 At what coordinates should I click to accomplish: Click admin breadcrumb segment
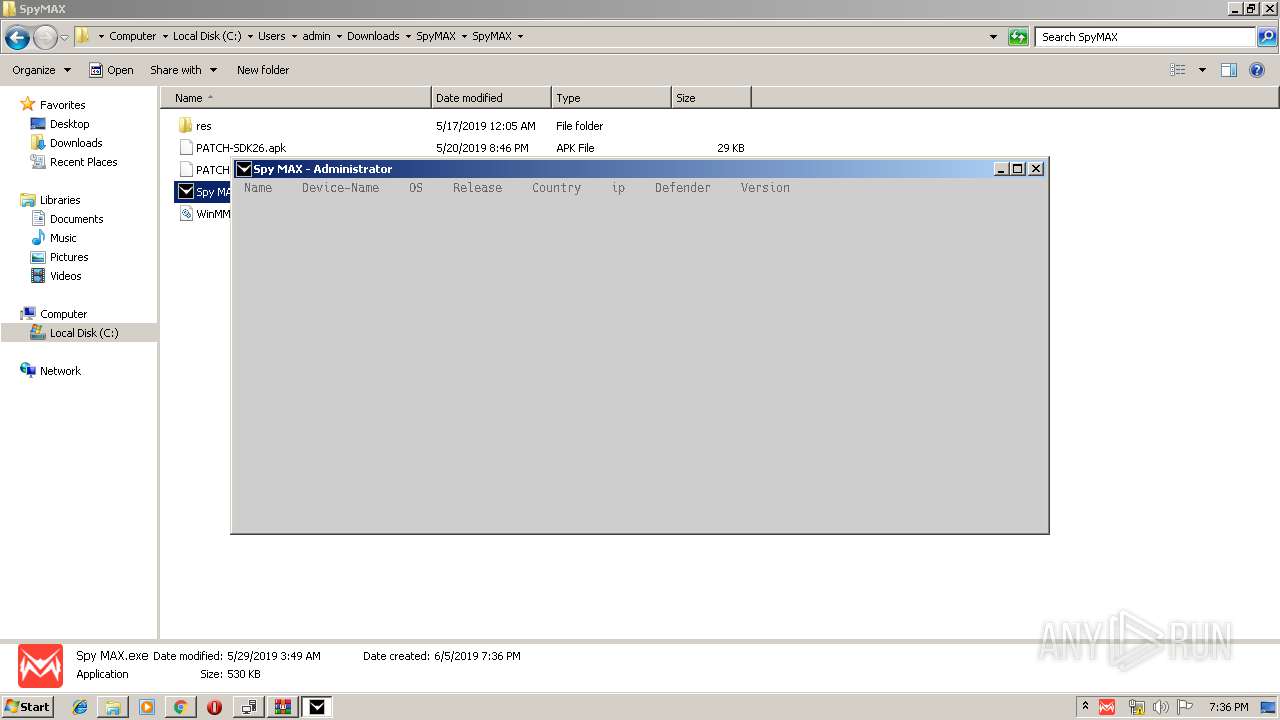[x=316, y=36]
